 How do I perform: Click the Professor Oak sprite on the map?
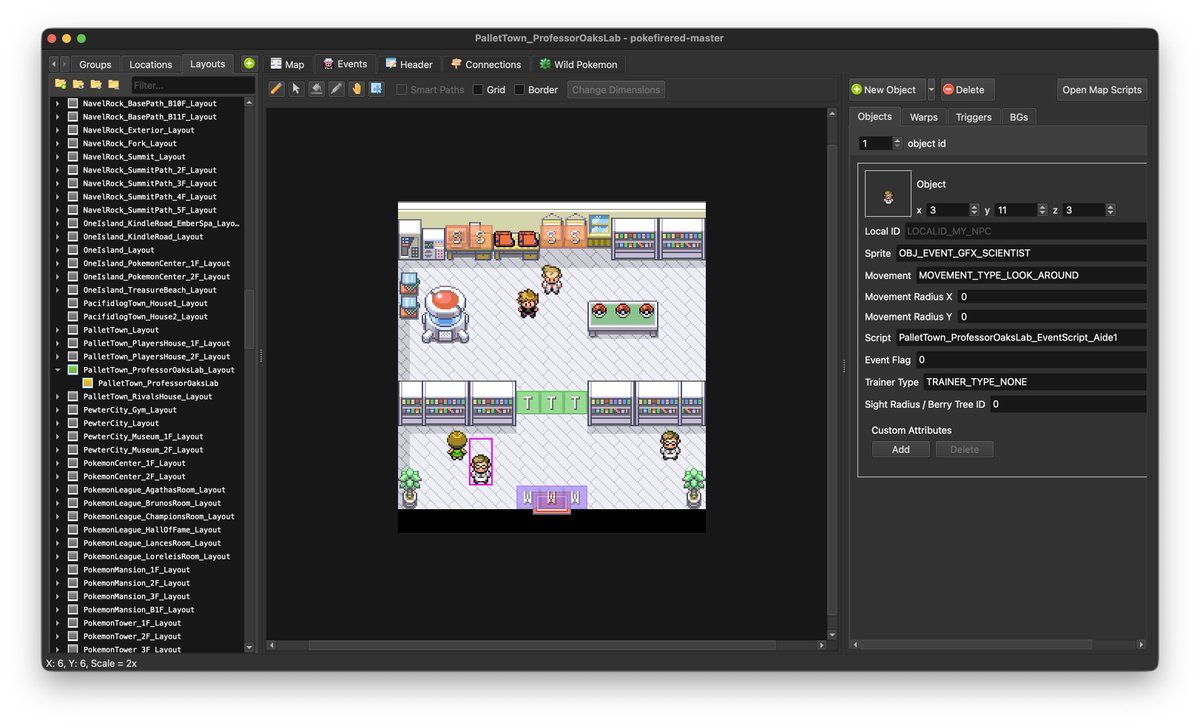[x=551, y=279]
